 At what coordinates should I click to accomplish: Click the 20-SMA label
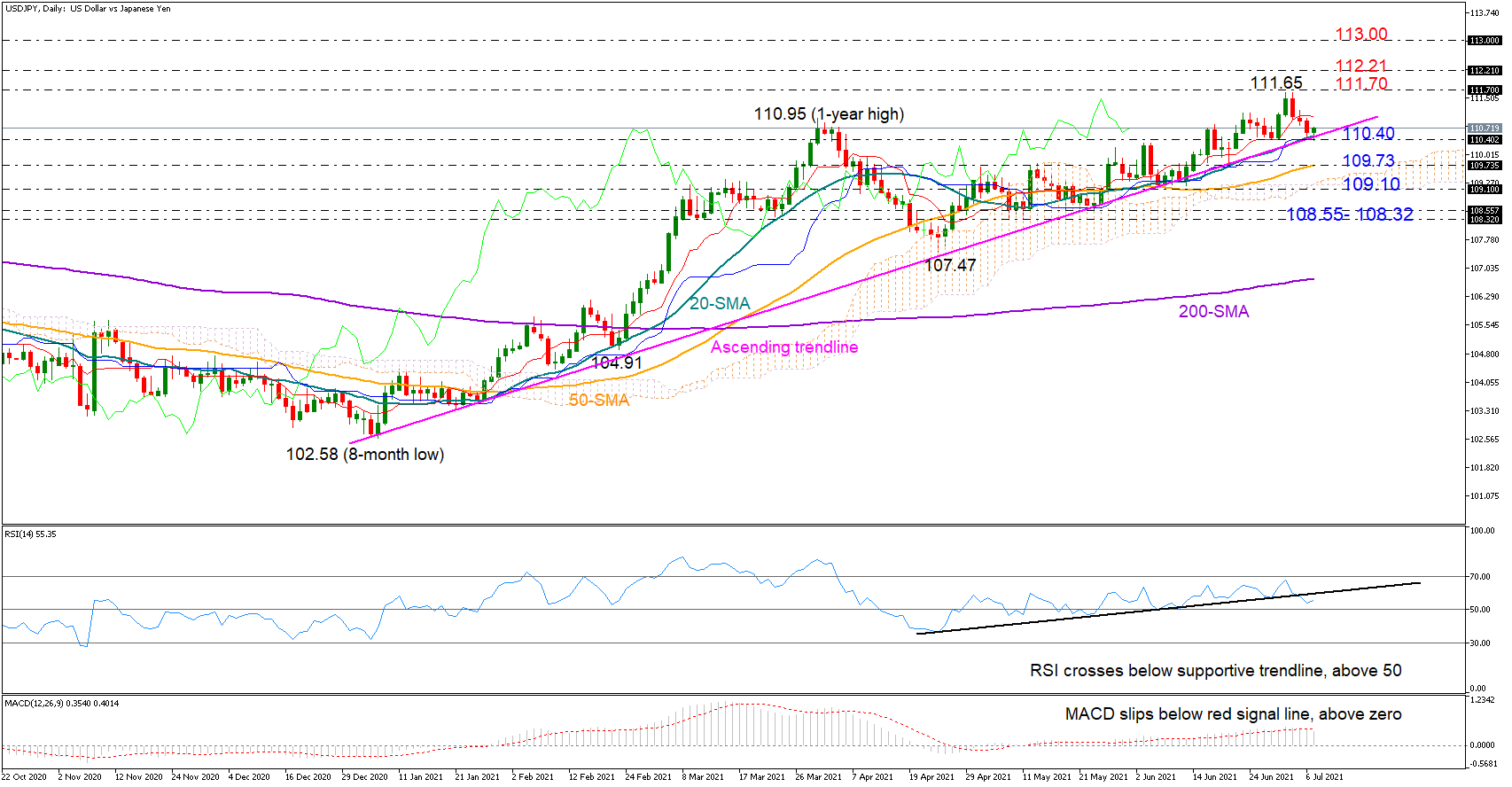tap(720, 304)
